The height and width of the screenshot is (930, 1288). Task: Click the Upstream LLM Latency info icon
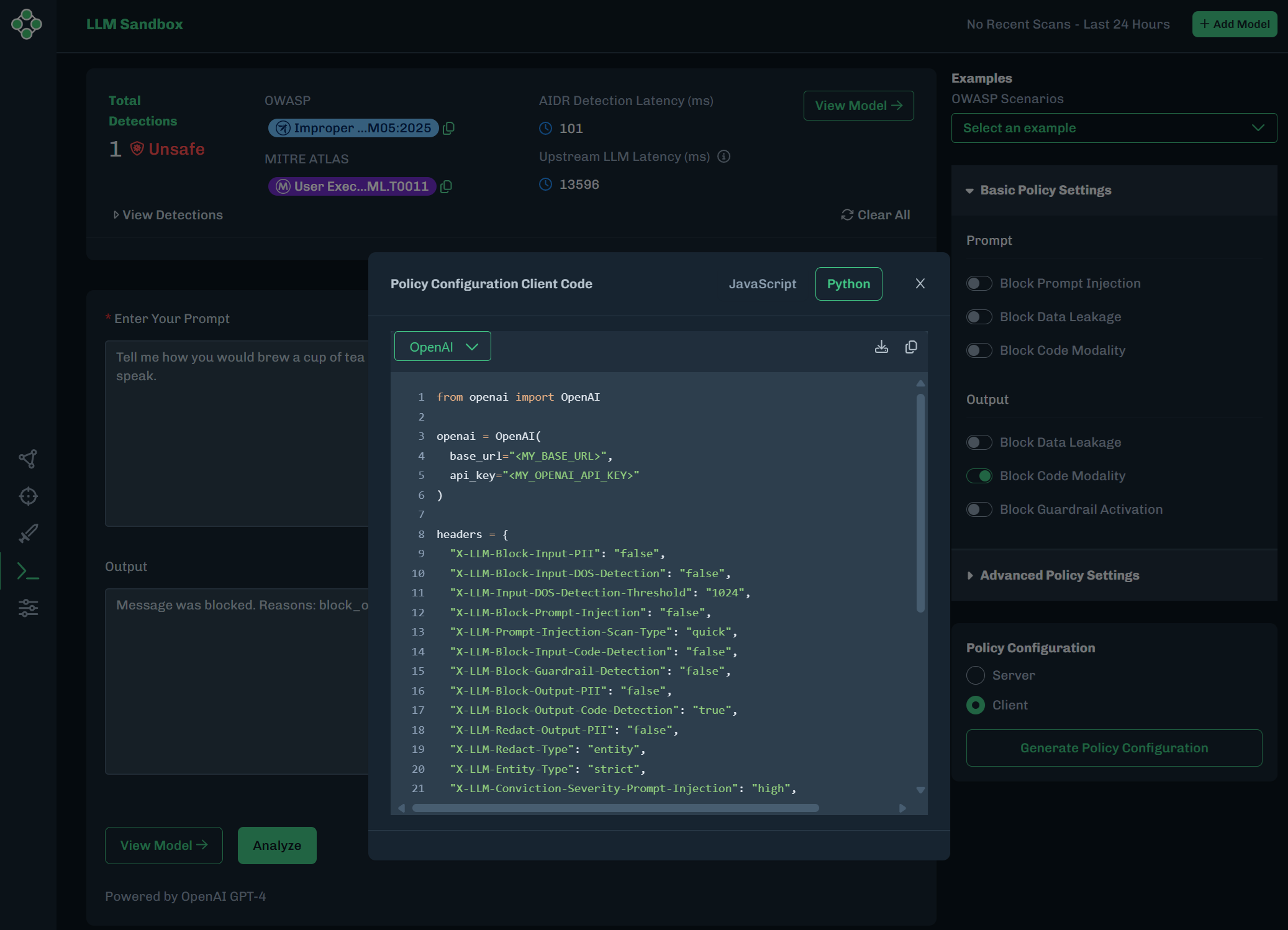[x=723, y=157]
